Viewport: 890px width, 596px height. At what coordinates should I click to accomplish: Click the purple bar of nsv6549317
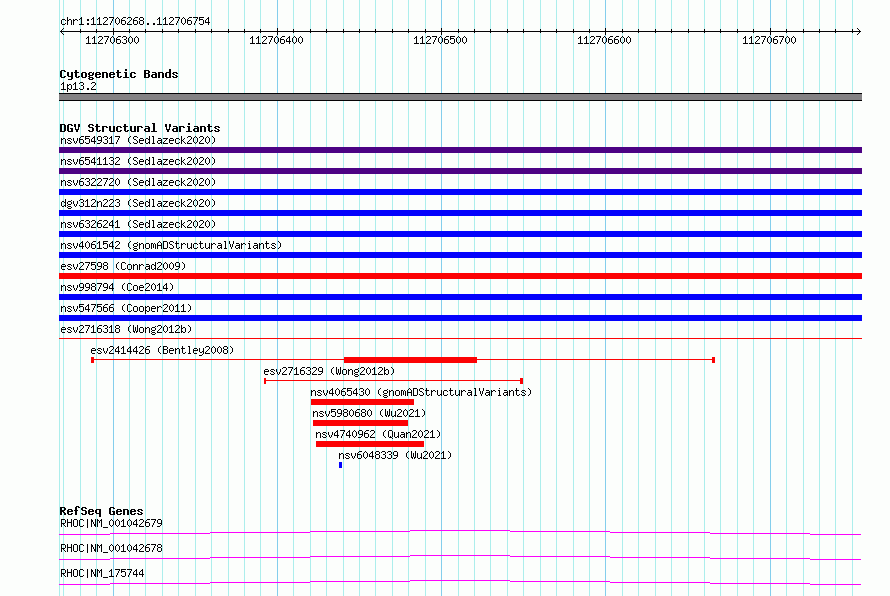pos(460,150)
